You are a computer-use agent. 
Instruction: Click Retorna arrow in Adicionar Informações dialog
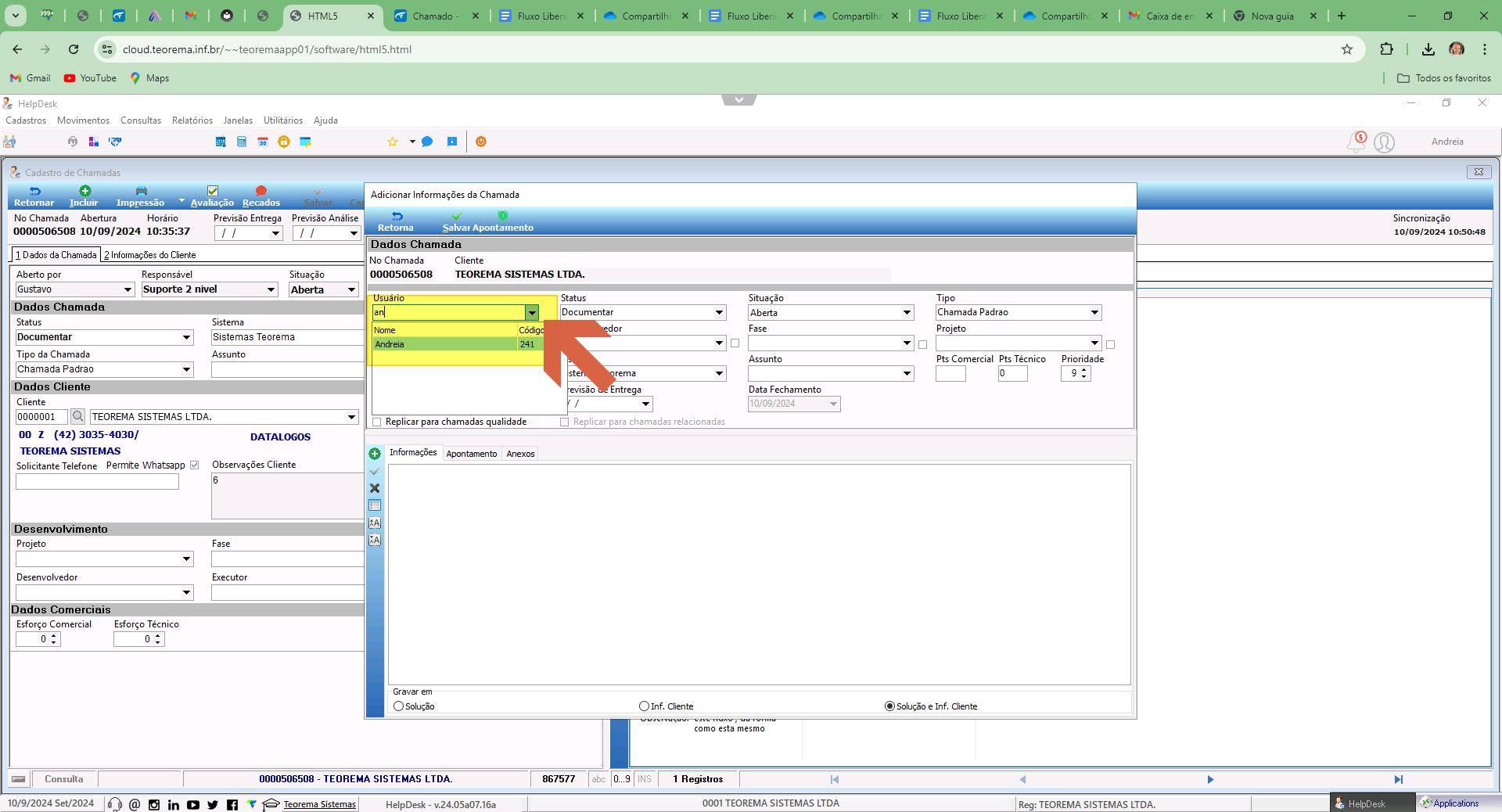point(397,216)
